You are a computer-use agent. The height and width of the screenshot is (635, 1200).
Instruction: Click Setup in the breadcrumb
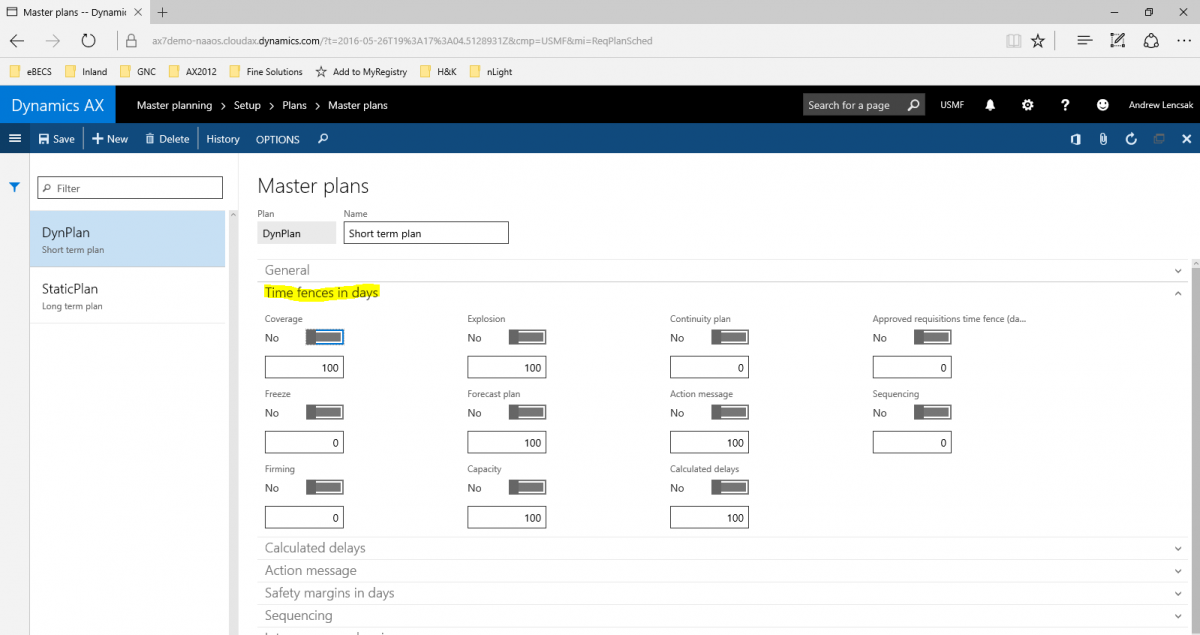tap(247, 105)
